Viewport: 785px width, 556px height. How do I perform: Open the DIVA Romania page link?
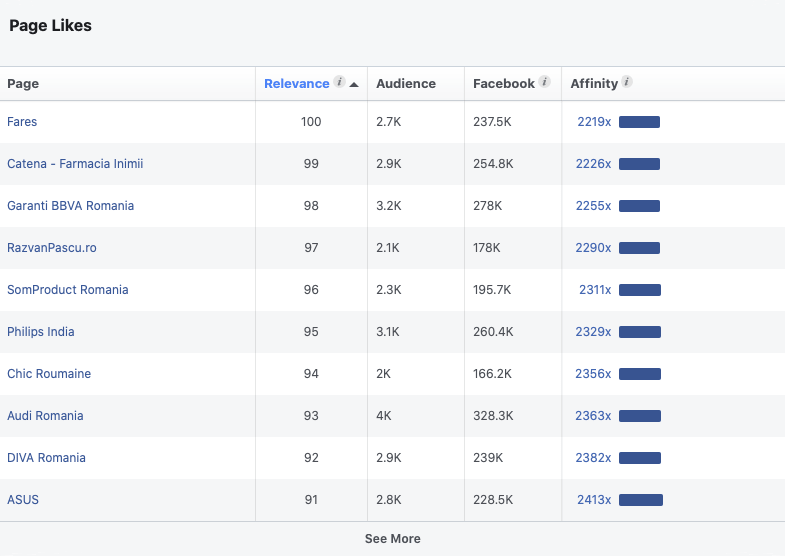point(46,458)
